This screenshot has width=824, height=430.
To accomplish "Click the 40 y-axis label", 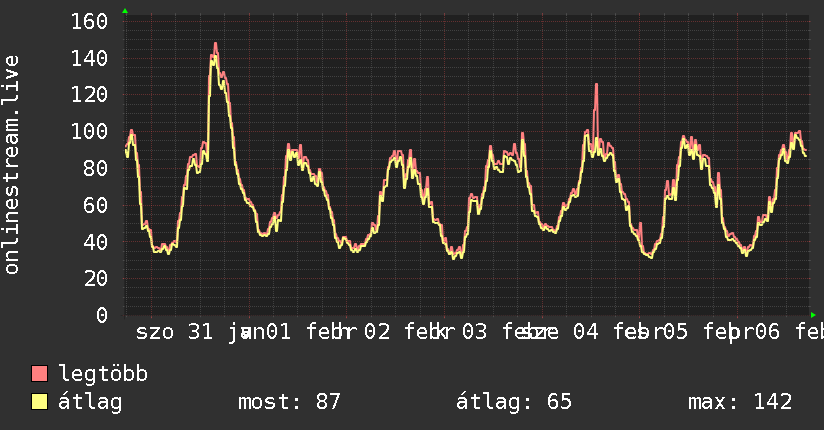I will (95, 242).
